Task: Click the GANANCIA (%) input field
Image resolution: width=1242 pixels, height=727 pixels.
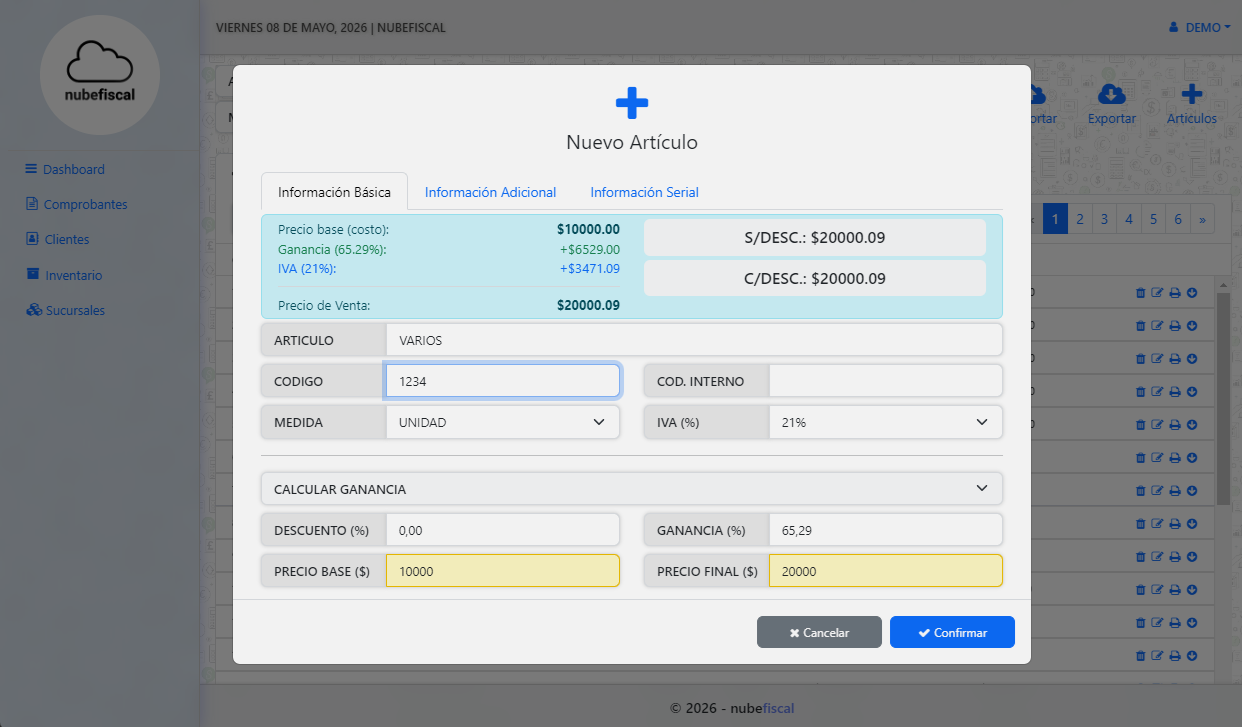Action: [886, 530]
